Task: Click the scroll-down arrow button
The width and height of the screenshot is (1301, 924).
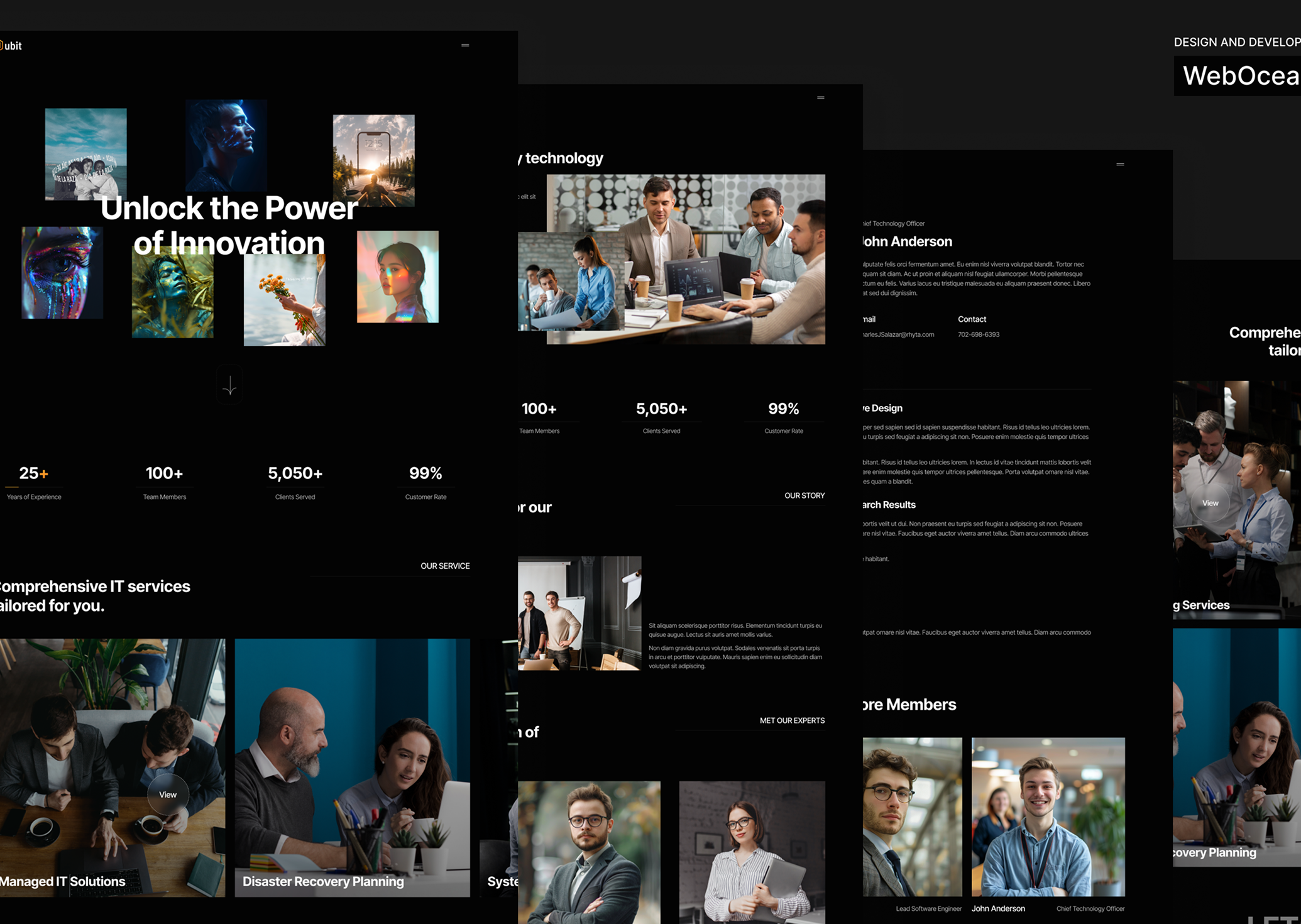Action: [x=229, y=385]
